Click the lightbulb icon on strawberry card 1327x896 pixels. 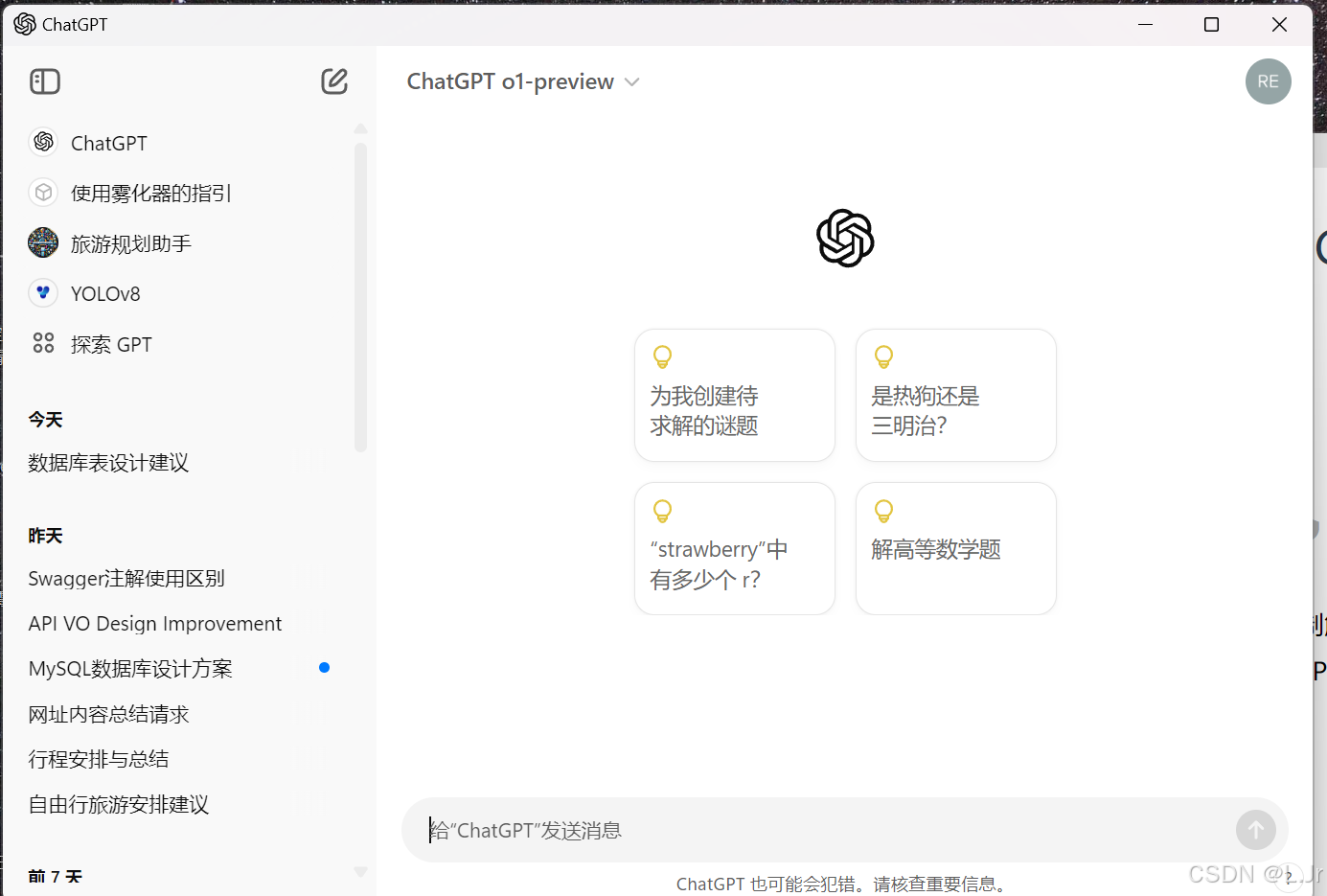point(662,510)
